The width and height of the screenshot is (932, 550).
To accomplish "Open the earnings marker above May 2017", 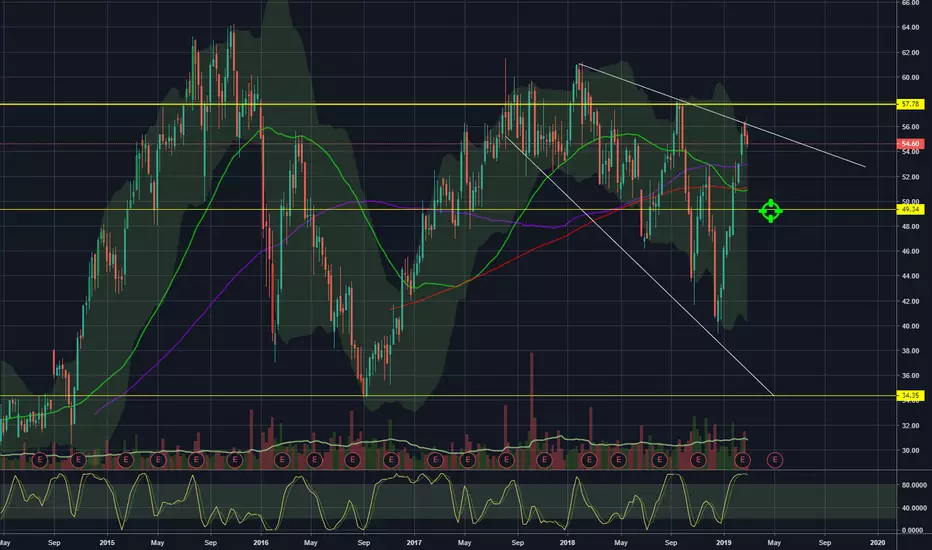I will click(468, 460).
